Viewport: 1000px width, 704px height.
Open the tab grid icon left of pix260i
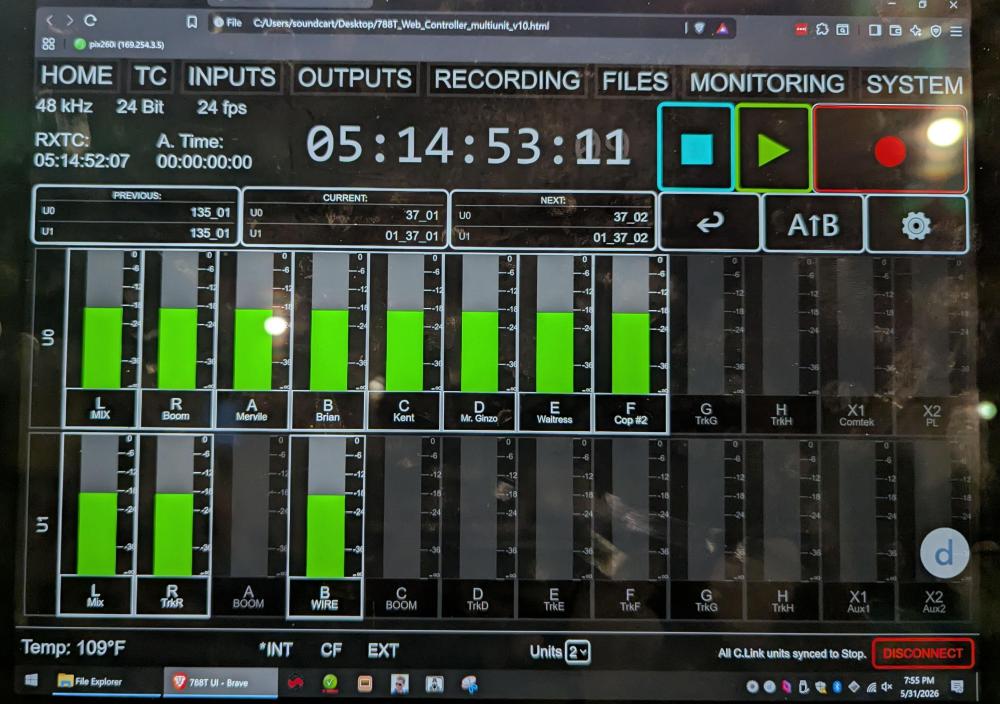coord(48,43)
